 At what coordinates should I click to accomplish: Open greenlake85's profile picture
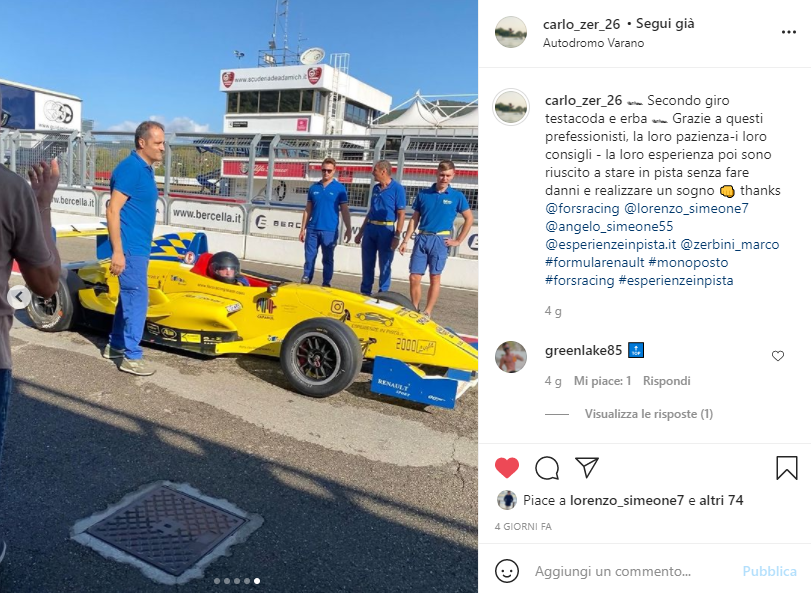pos(511,357)
